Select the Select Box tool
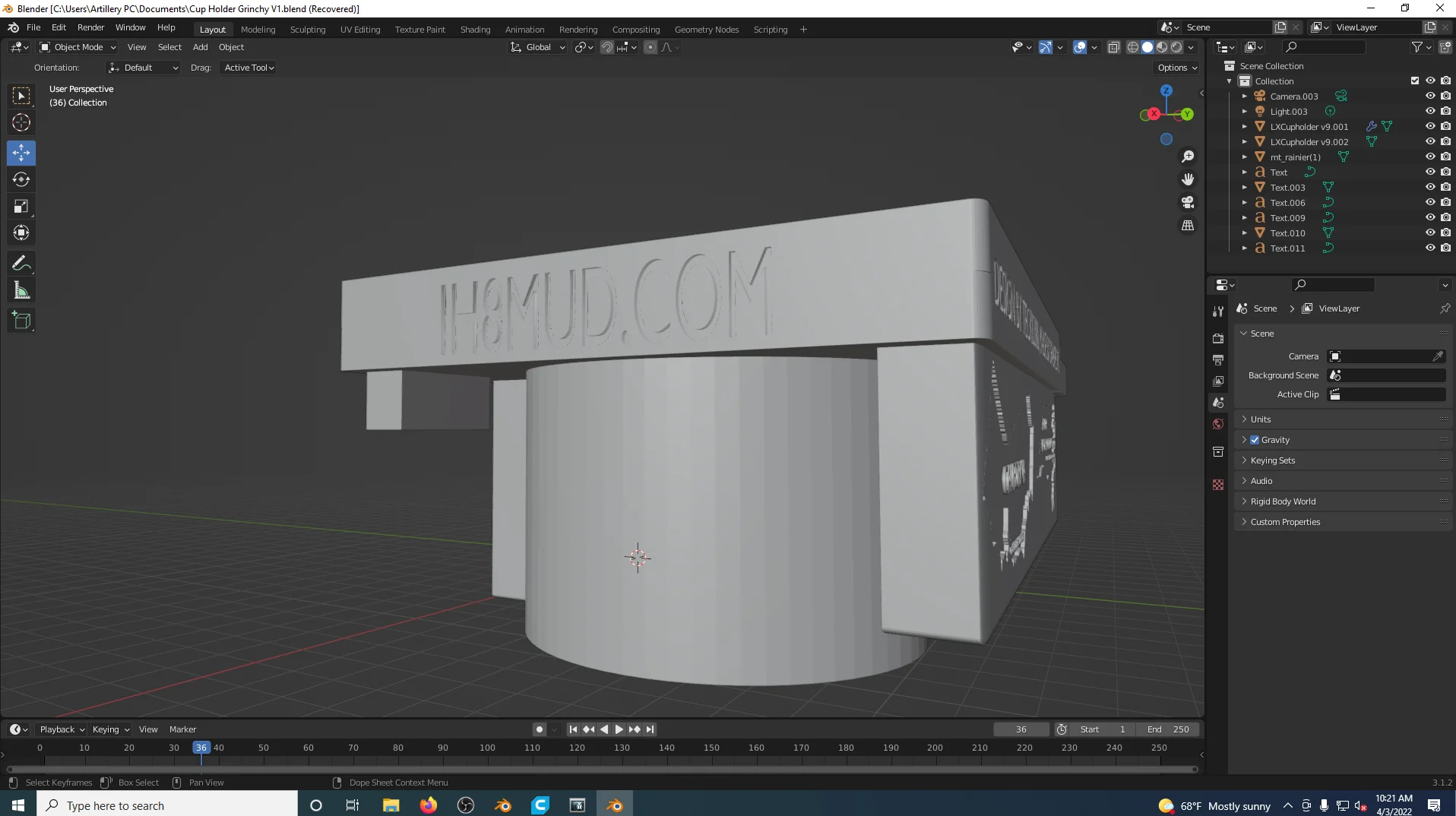Viewport: 1456px width, 816px height. pos(21,96)
